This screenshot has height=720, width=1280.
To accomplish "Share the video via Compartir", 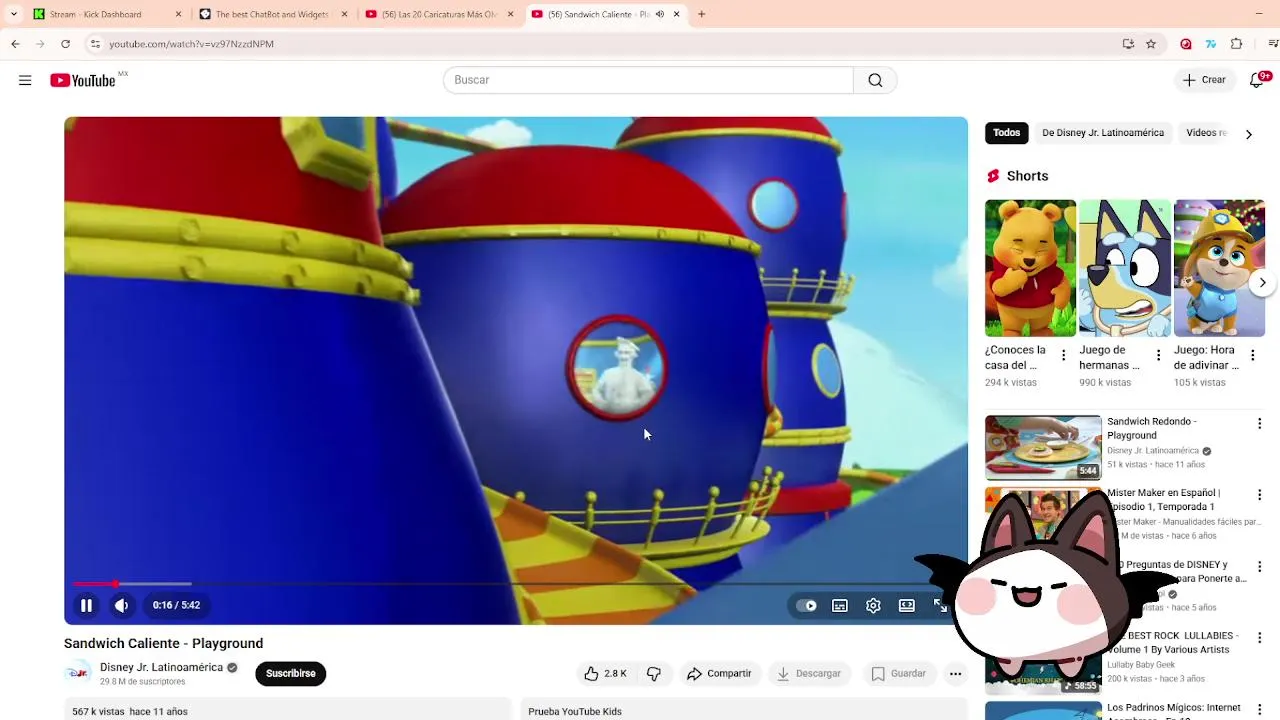I will click(719, 674).
